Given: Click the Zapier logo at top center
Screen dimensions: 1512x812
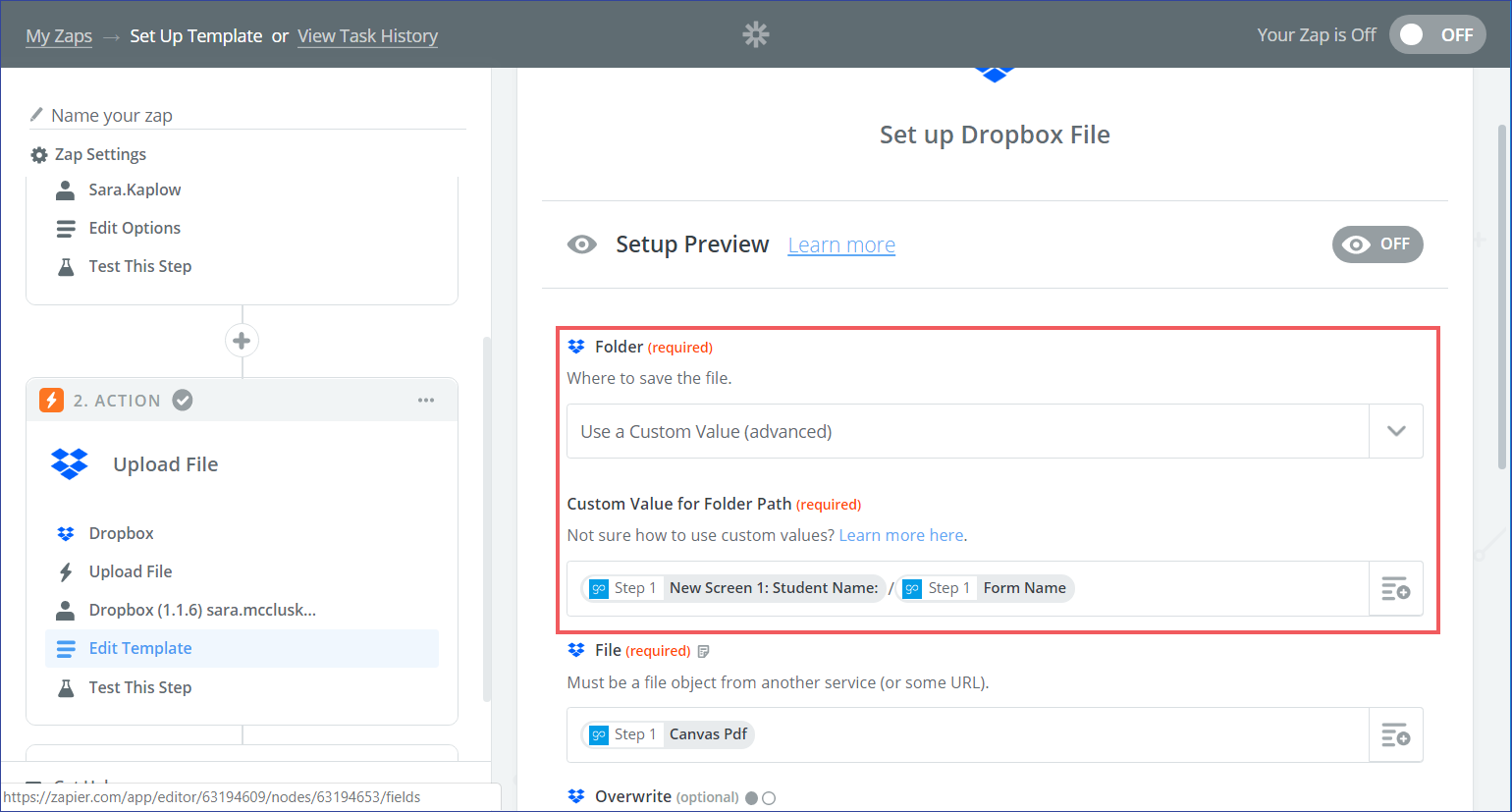Looking at the screenshot, I should (x=755, y=34).
